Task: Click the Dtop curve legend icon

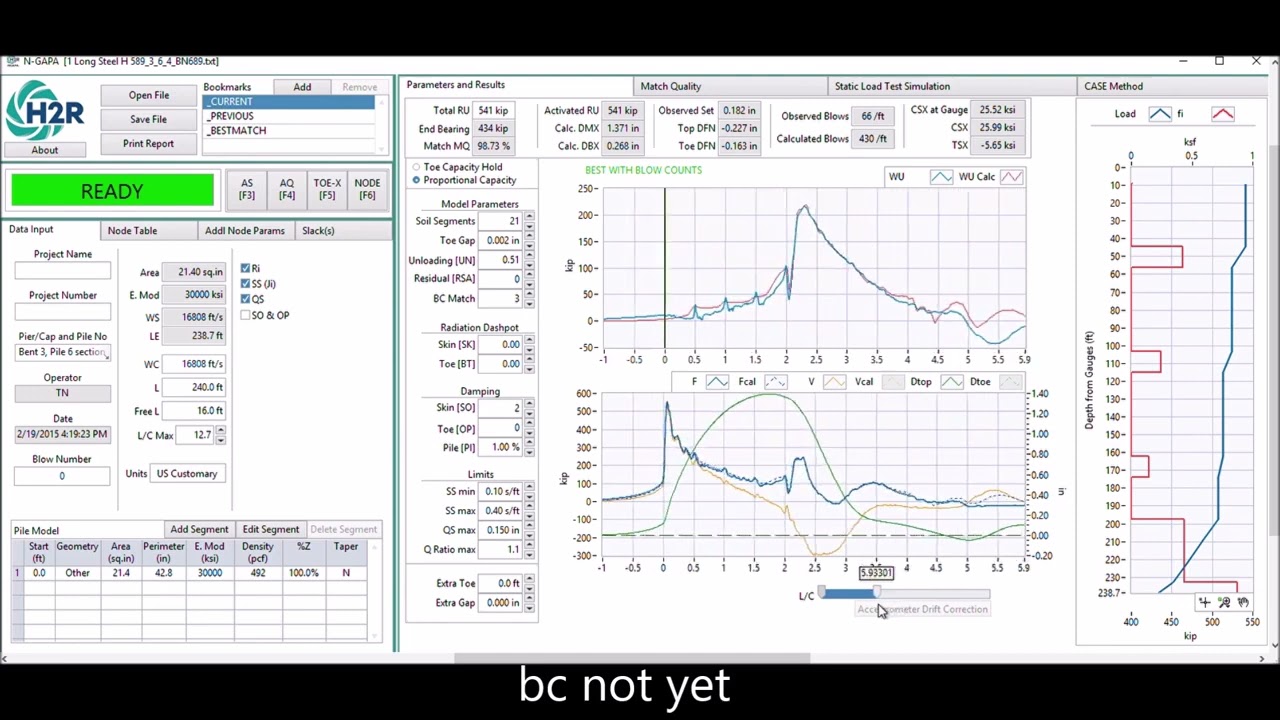Action: 952,382
